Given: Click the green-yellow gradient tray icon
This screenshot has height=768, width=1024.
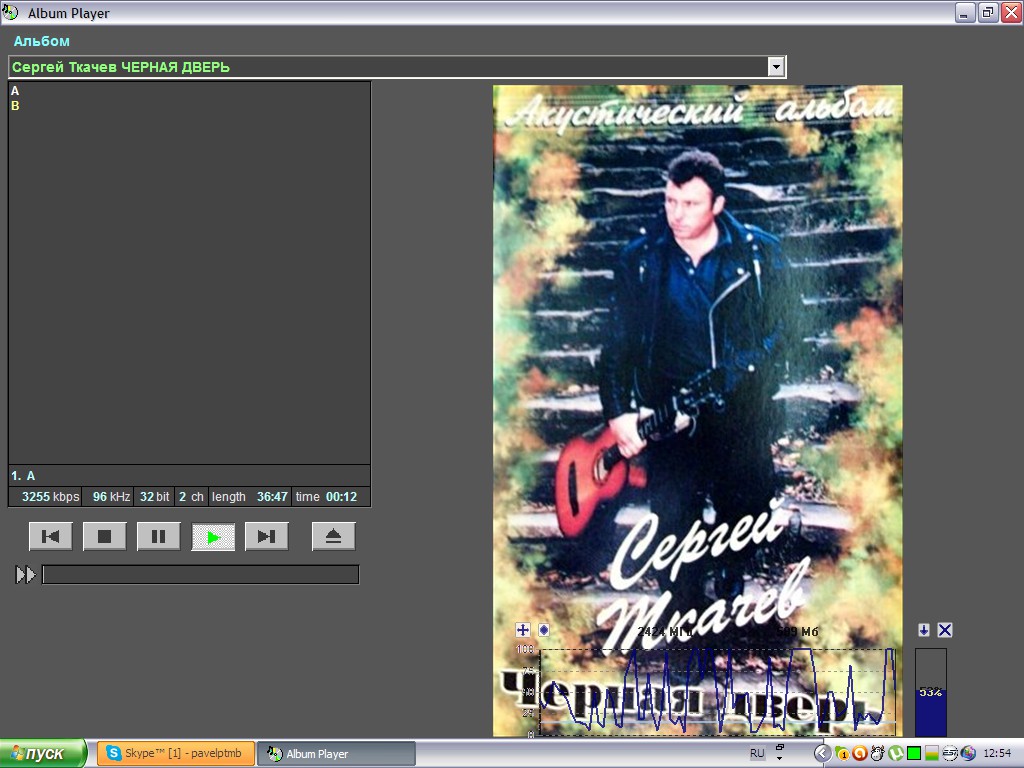Looking at the screenshot, I should [x=932, y=754].
